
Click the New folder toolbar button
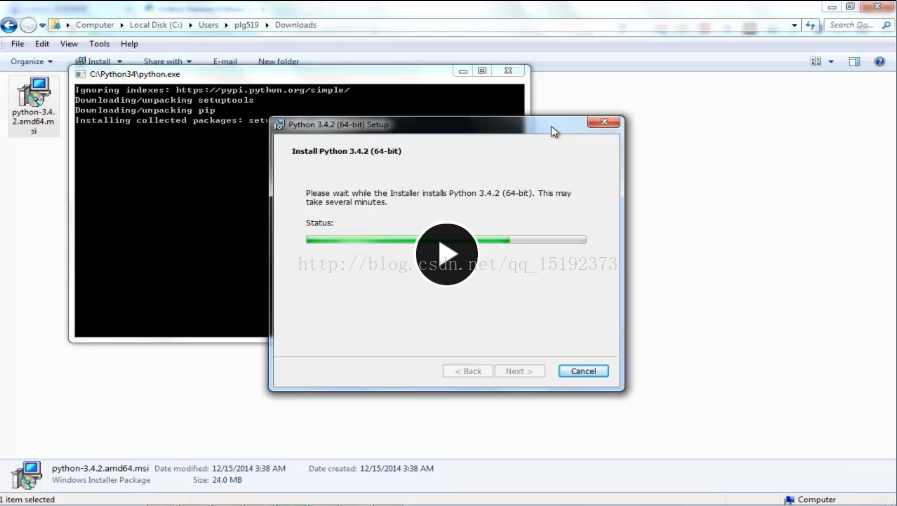(279, 61)
